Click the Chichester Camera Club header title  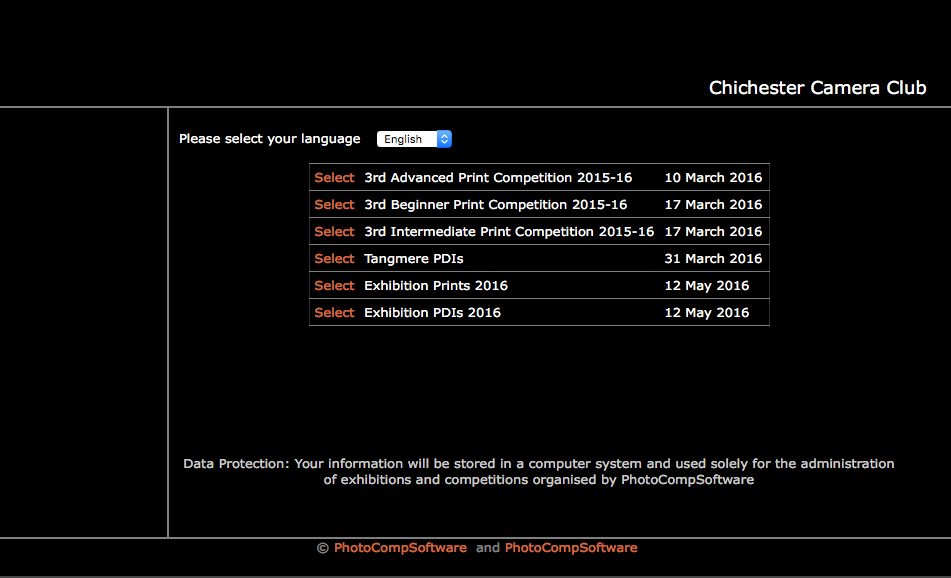[x=817, y=88]
